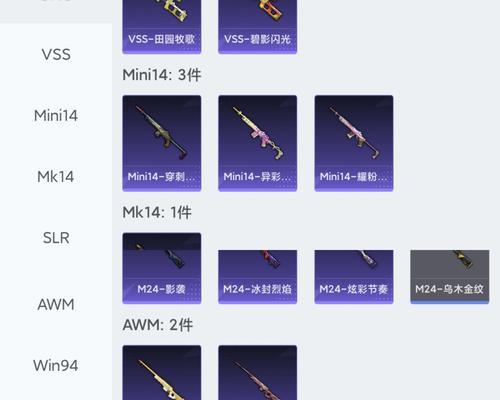
Task: Open the M24-影袭 skin card
Action: click(x=162, y=268)
